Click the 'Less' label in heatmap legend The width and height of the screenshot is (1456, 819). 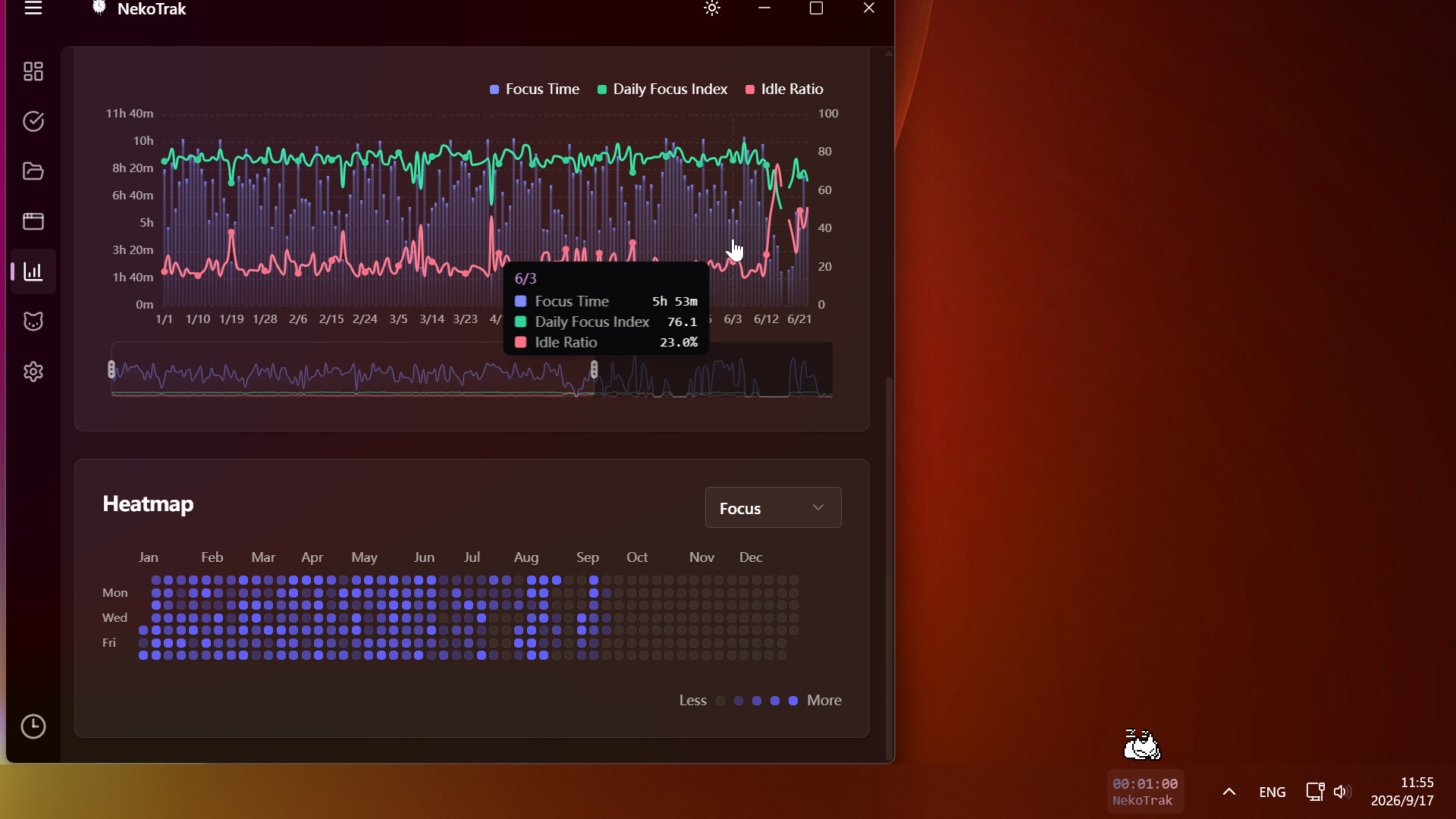click(692, 700)
